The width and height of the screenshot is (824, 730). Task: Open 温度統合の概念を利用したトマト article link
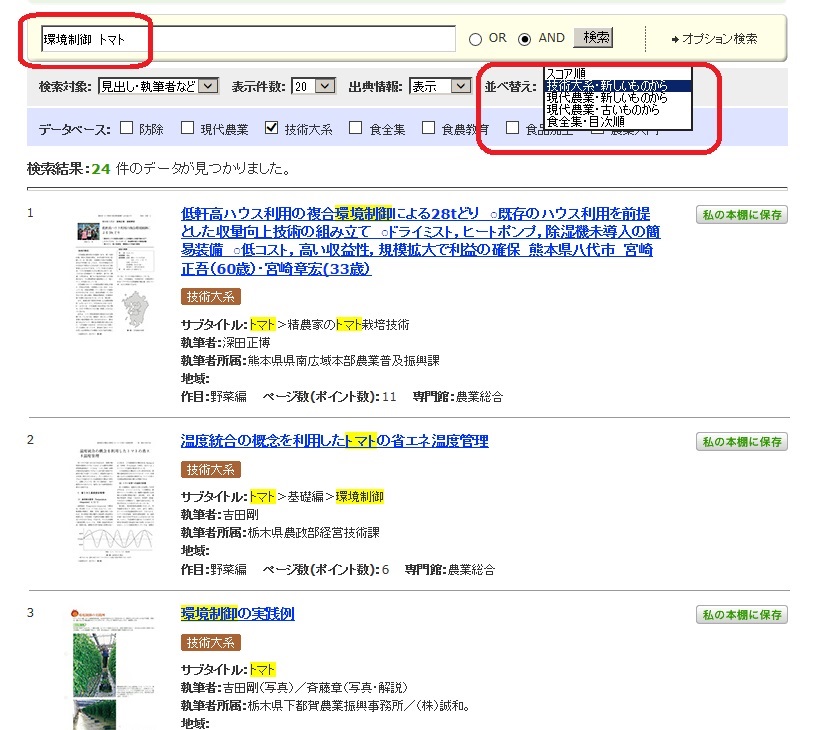pyautogui.click(x=334, y=441)
